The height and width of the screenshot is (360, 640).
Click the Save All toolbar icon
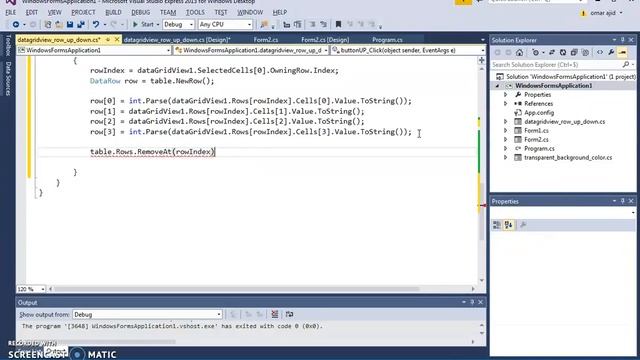click(81, 24)
